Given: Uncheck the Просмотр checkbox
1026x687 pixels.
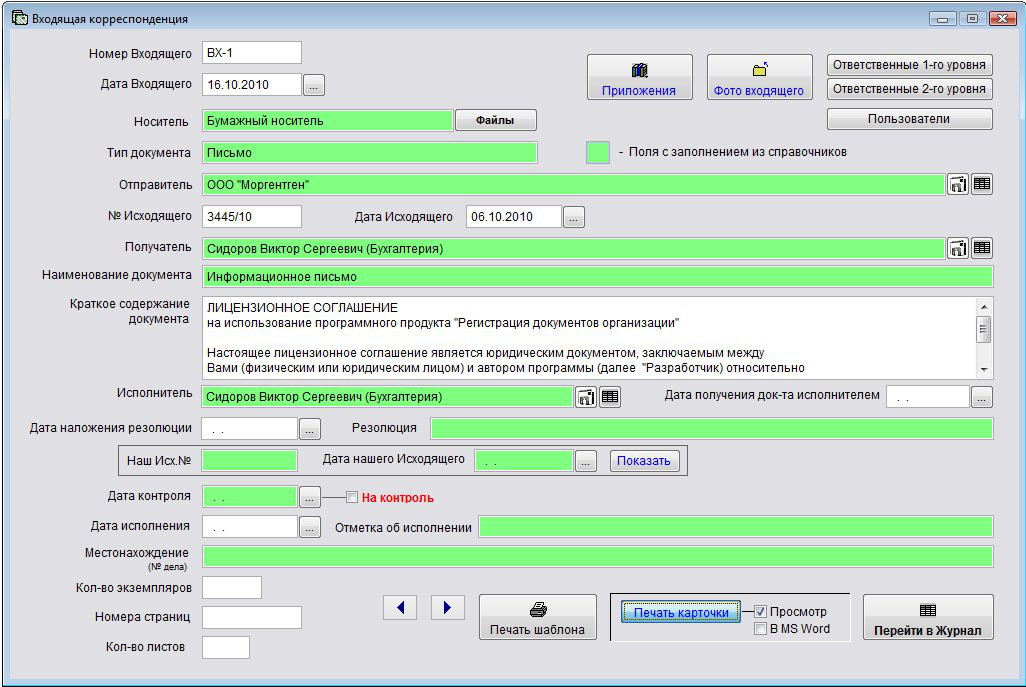Looking at the screenshot, I should pyautogui.click(x=761, y=611).
